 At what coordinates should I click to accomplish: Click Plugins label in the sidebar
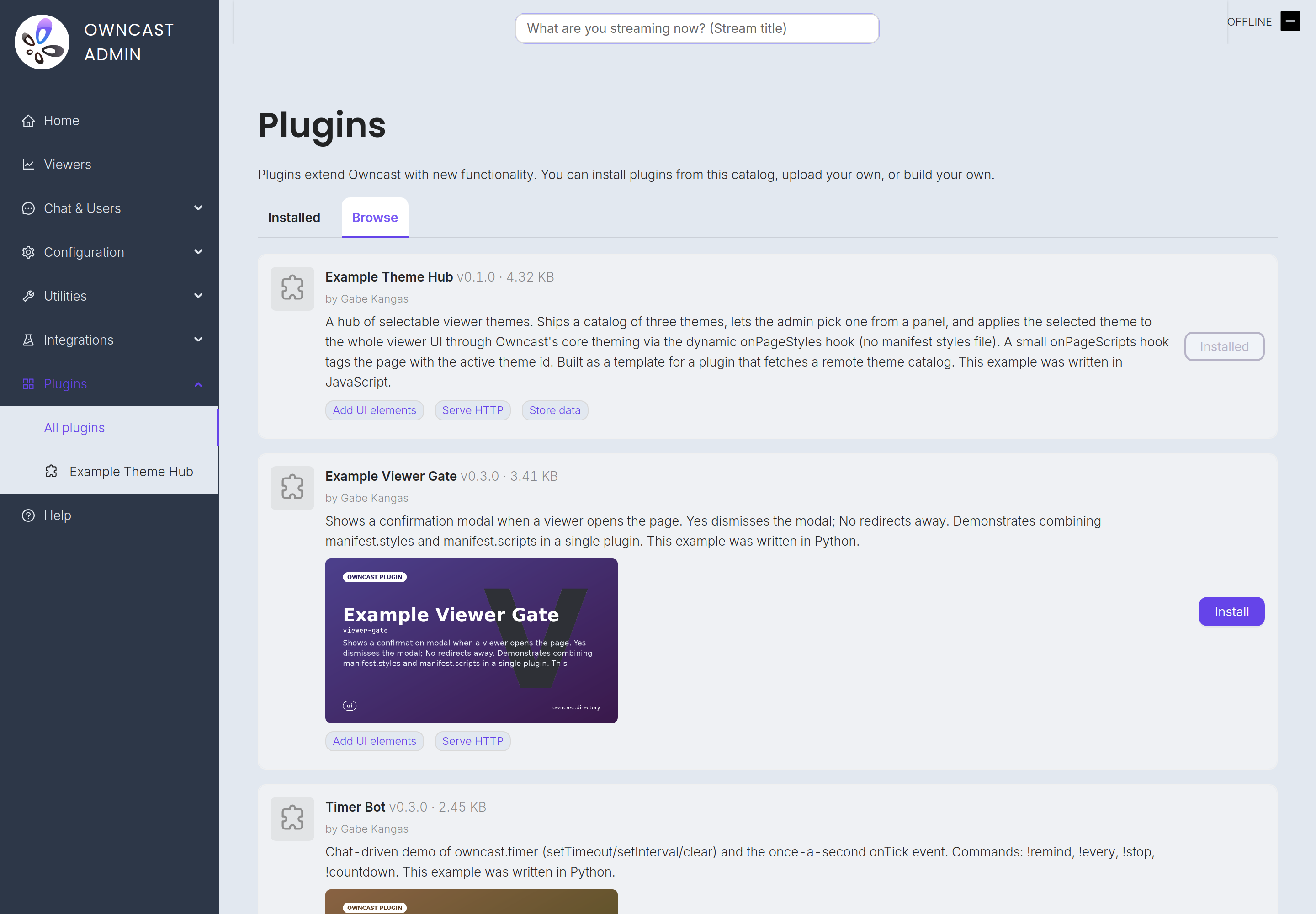coord(65,384)
